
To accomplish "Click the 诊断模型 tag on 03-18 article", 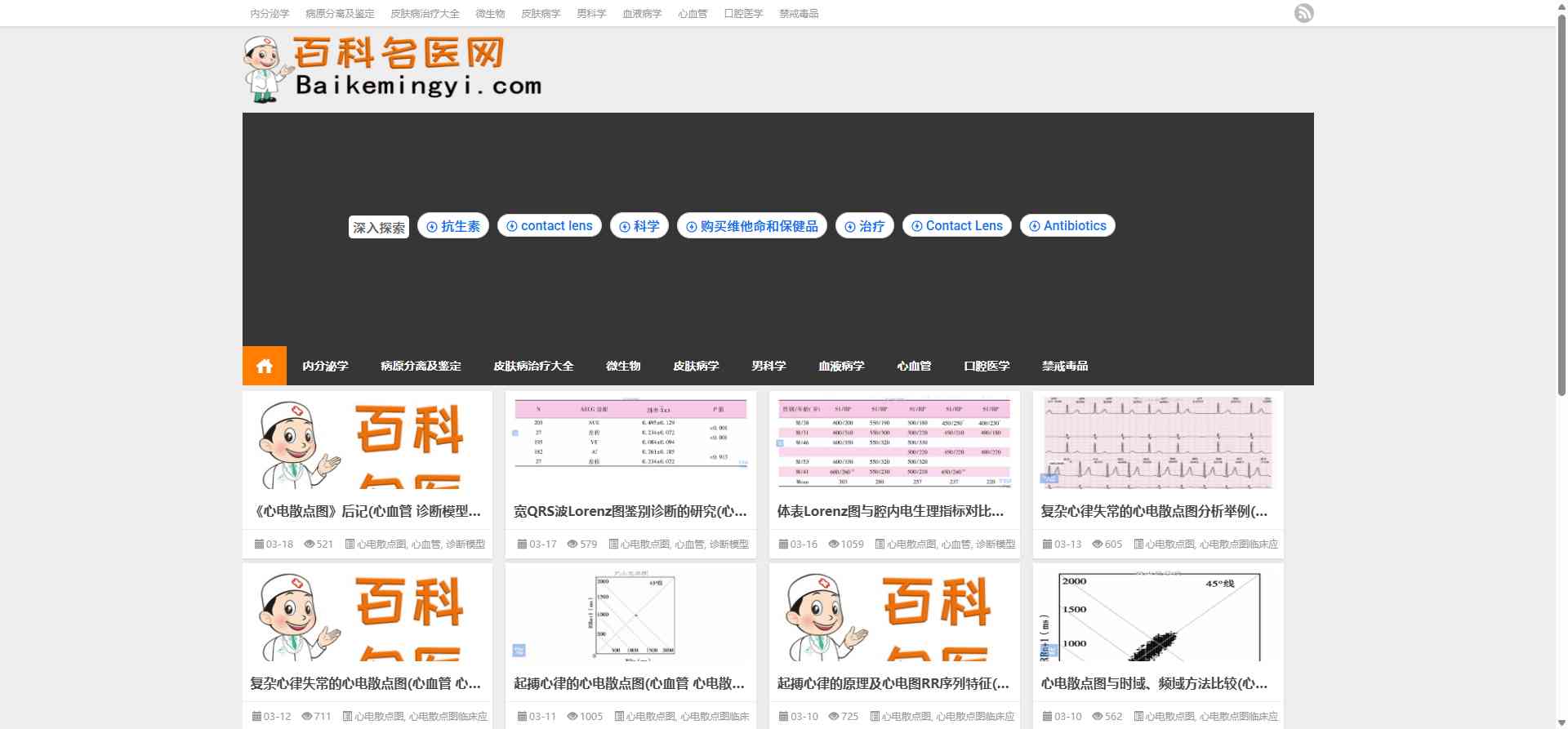I will point(465,545).
